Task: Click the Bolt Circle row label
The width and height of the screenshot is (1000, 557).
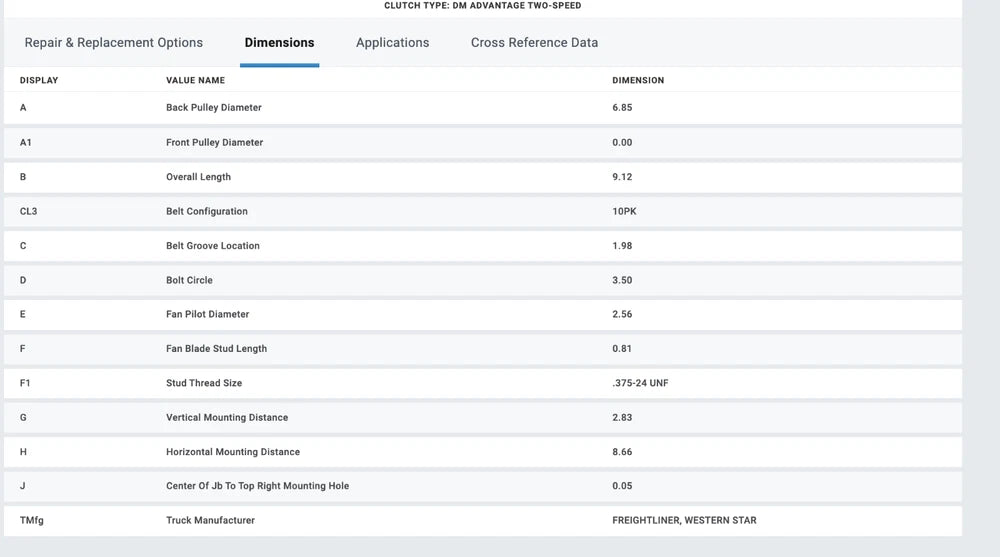Action: 189,281
